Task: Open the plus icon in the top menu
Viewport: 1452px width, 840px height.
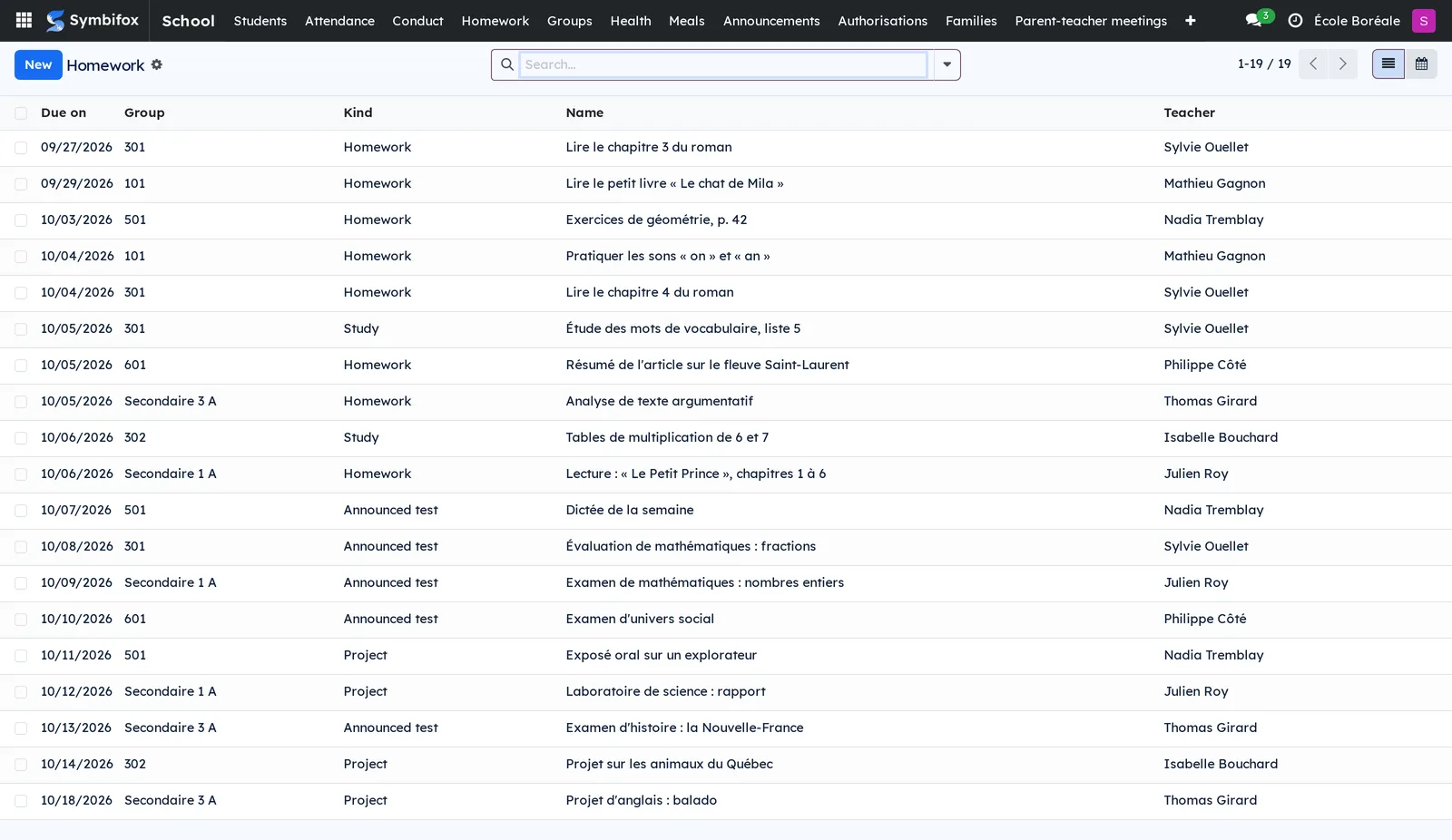Action: (1190, 21)
